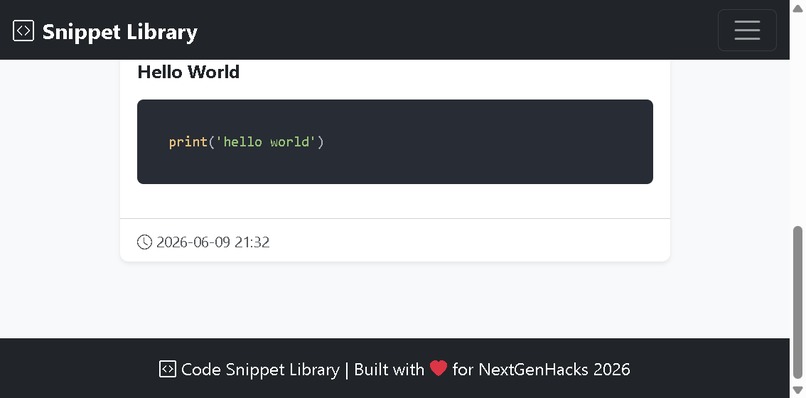806x398 pixels.
Task: Click the footer code bracket icon
Action: (167, 369)
